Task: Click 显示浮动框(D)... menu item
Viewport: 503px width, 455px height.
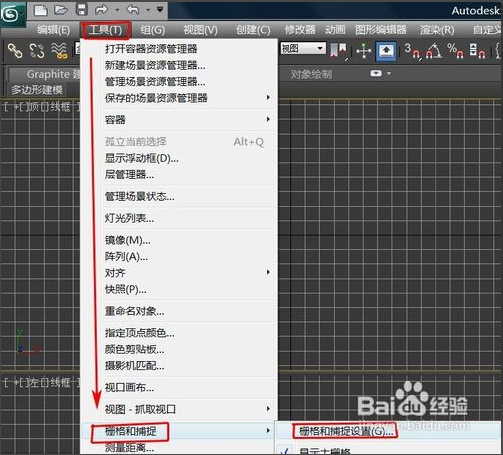Action: click(x=179, y=158)
